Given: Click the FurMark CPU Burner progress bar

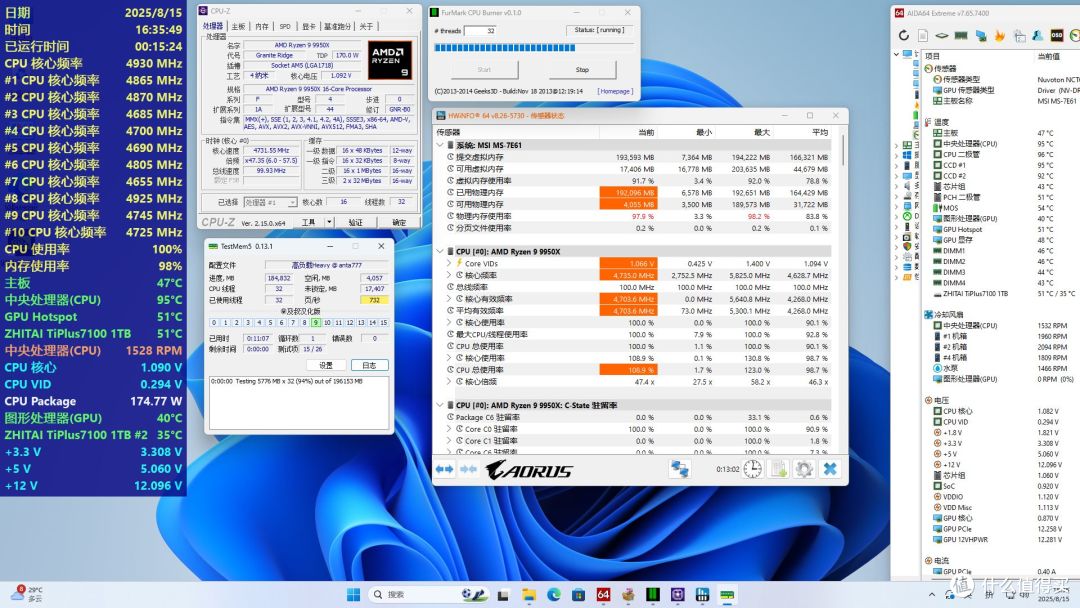Looking at the screenshot, I should point(533,48).
